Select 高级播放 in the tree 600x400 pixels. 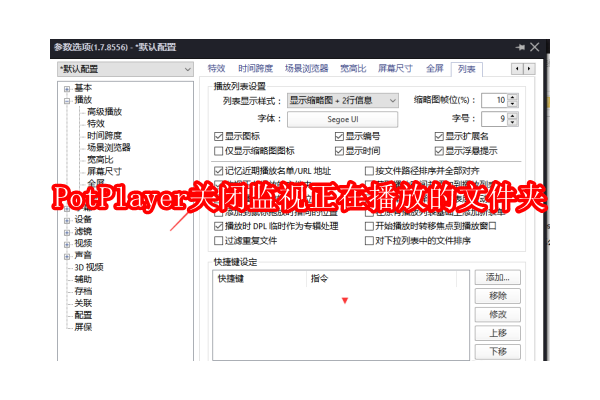[104, 112]
